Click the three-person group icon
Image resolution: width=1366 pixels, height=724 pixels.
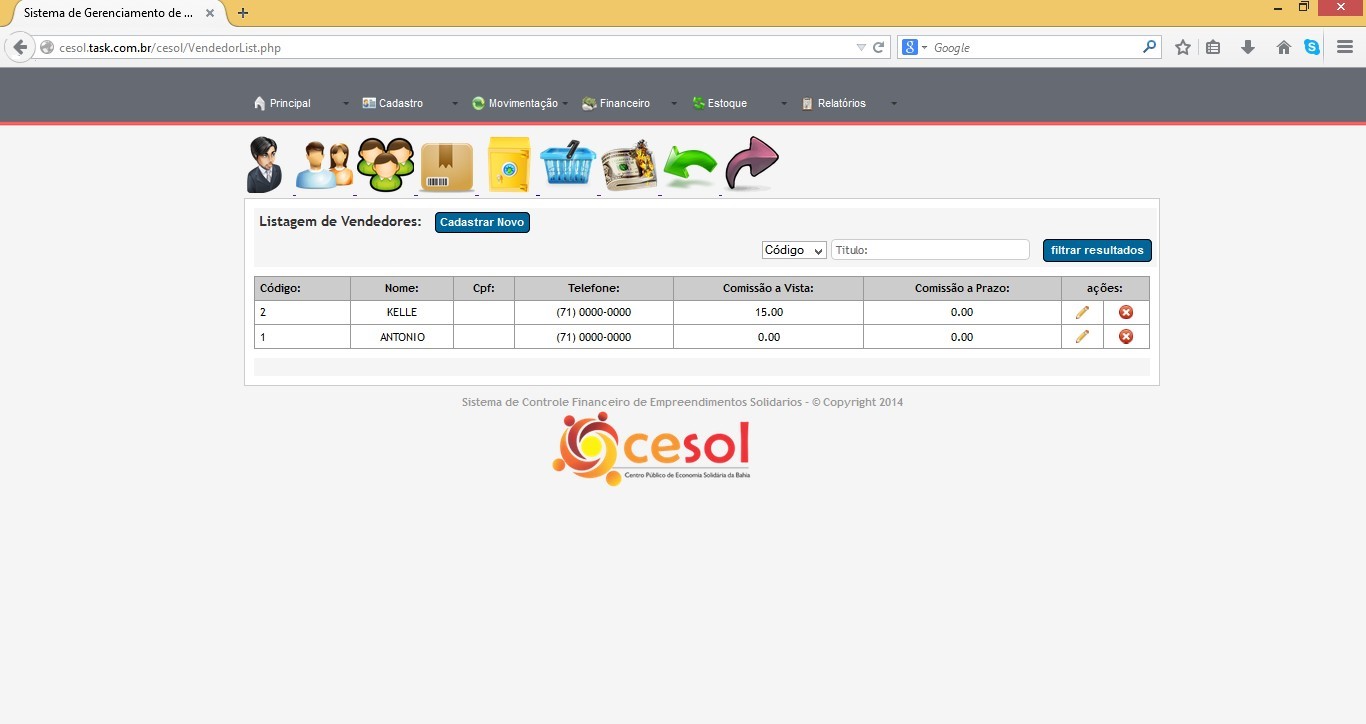[385, 165]
